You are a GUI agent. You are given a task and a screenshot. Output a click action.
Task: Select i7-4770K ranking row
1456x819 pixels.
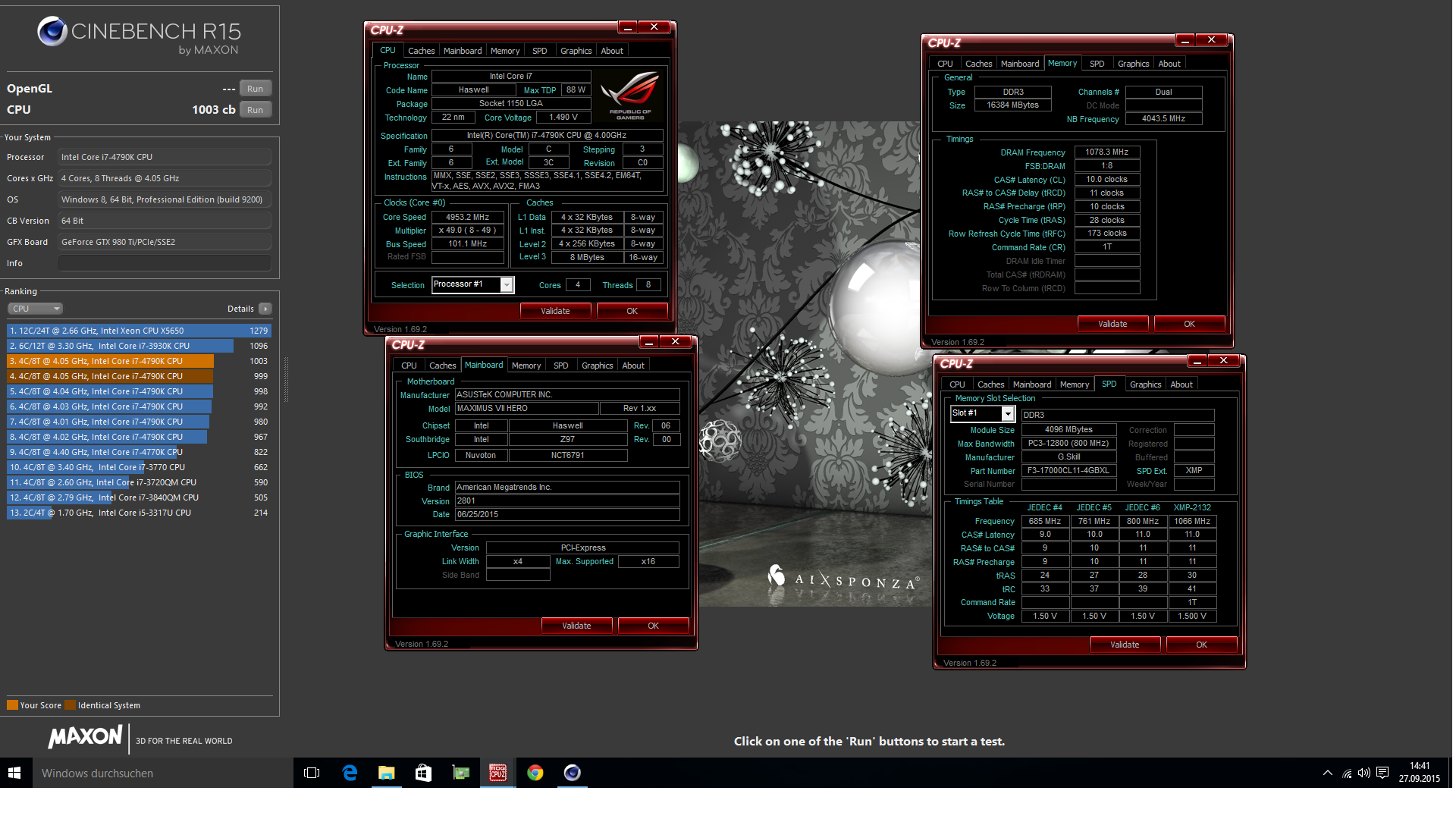pyautogui.click(x=139, y=452)
